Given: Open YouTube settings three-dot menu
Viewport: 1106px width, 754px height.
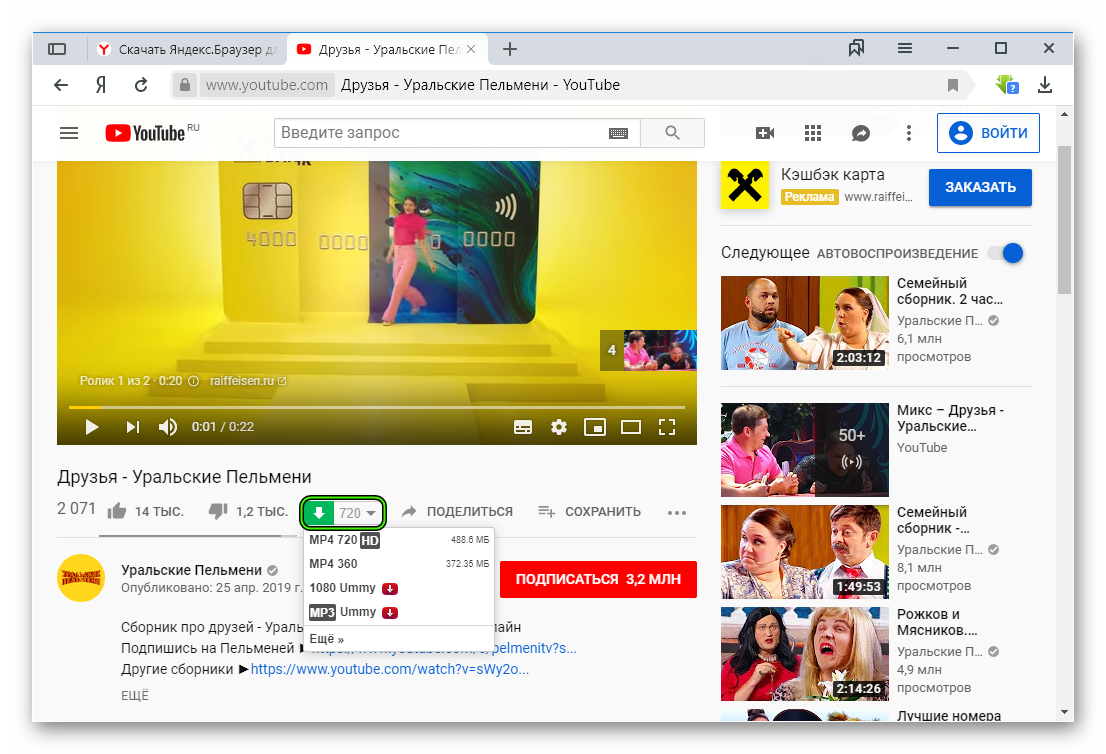Looking at the screenshot, I should click(x=908, y=133).
